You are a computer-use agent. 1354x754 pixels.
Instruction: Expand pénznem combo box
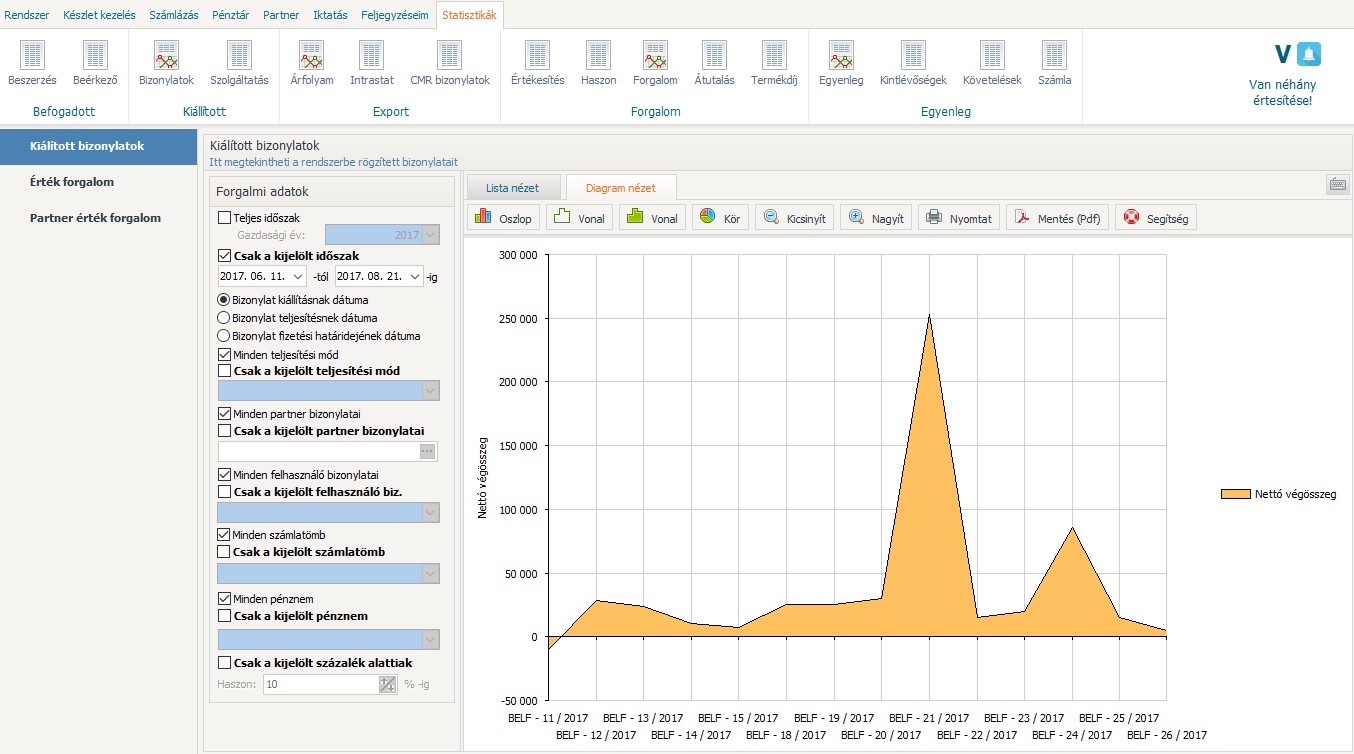[x=431, y=639]
